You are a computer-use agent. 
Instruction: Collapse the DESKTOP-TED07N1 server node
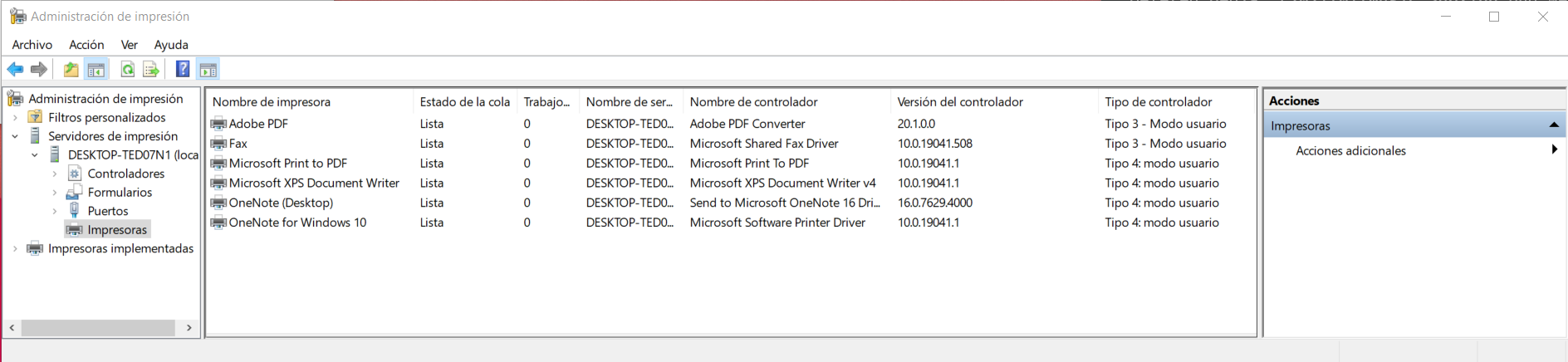tap(35, 154)
